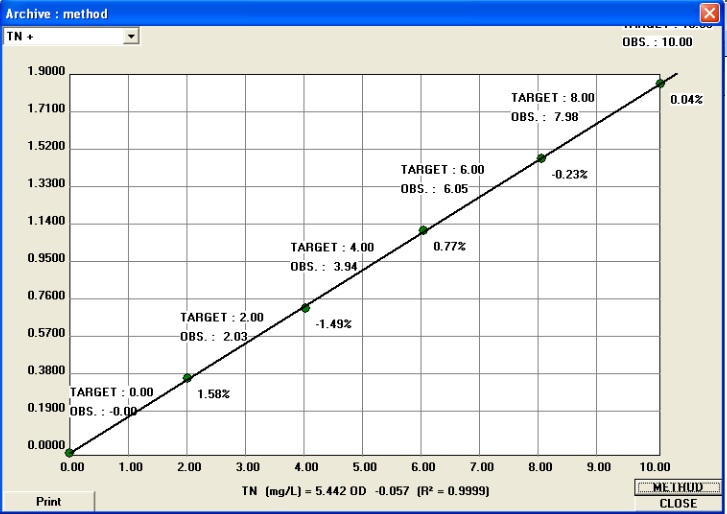The image size is (727, 514).
Task: Click the 5.00 x-axis label
Action: click(x=365, y=467)
